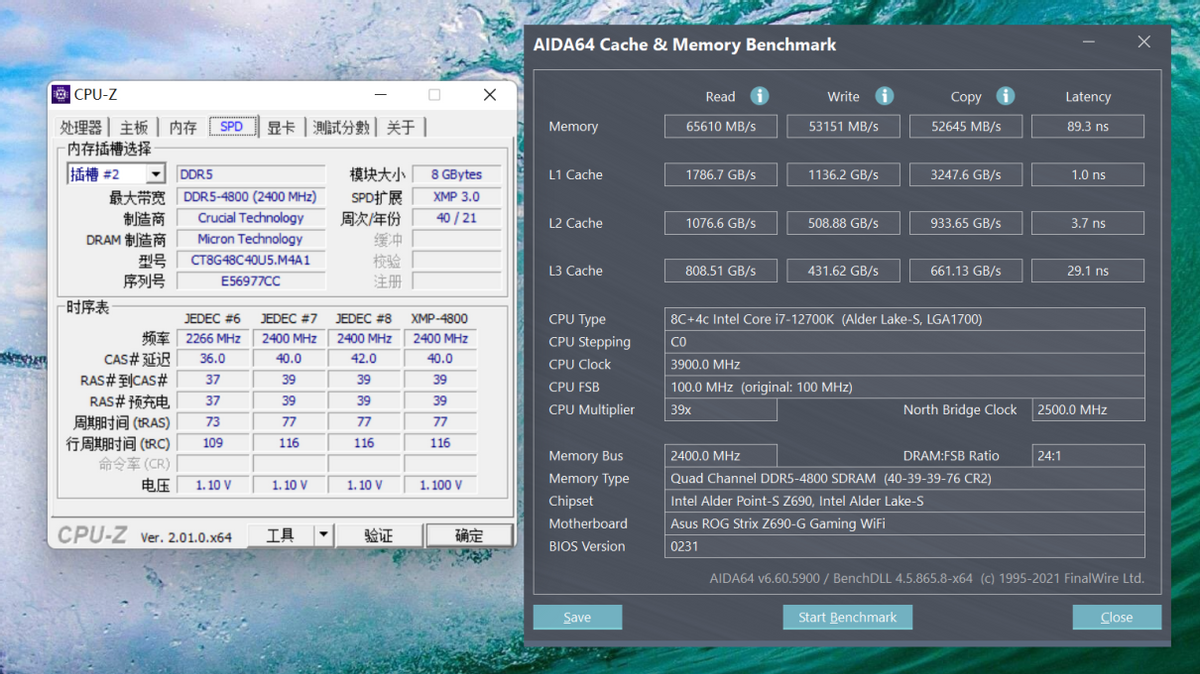Click the CPU-Z app icon in title bar

pyautogui.click(x=61, y=95)
